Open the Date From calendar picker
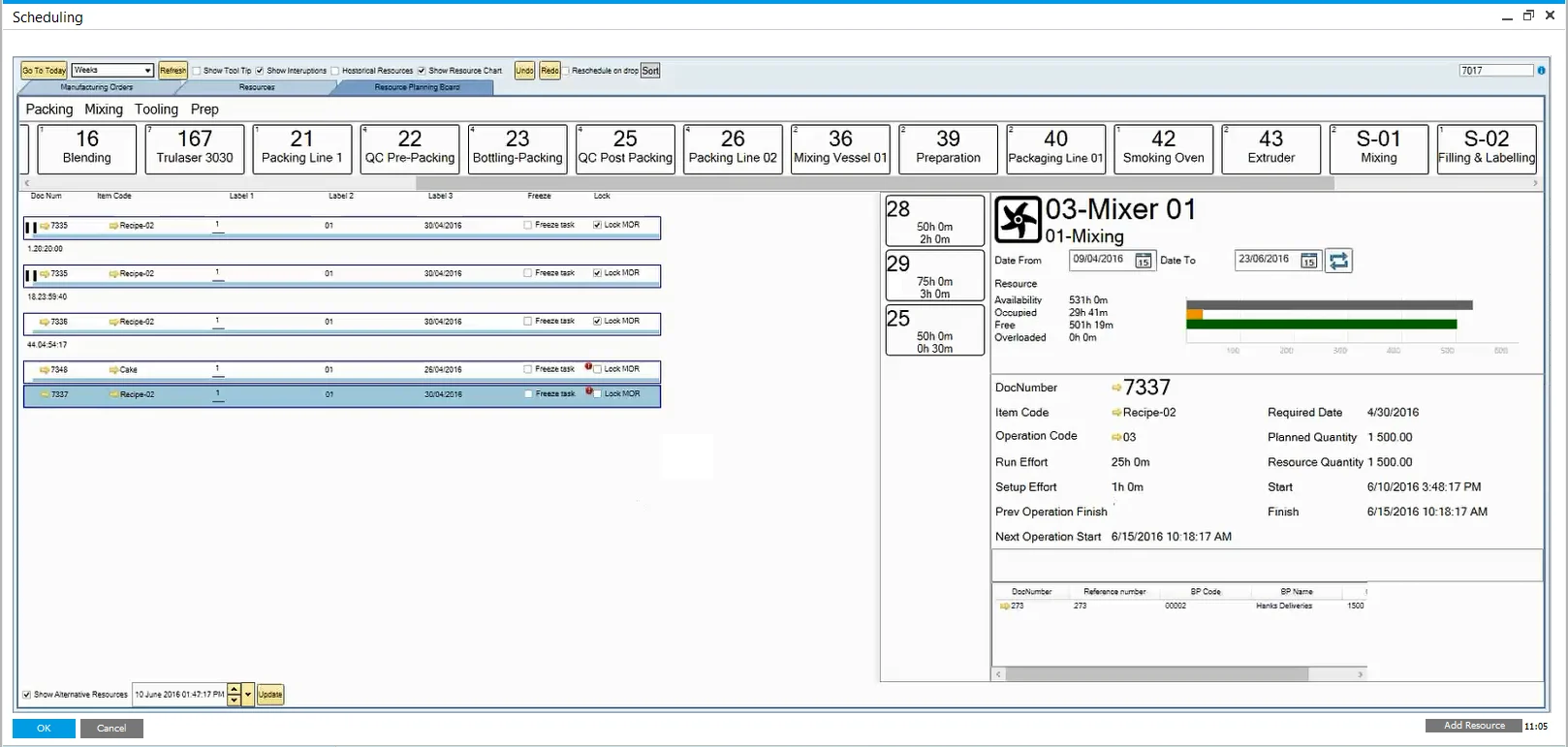This screenshot has height=747, width=1568. click(x=1143, y=261)
